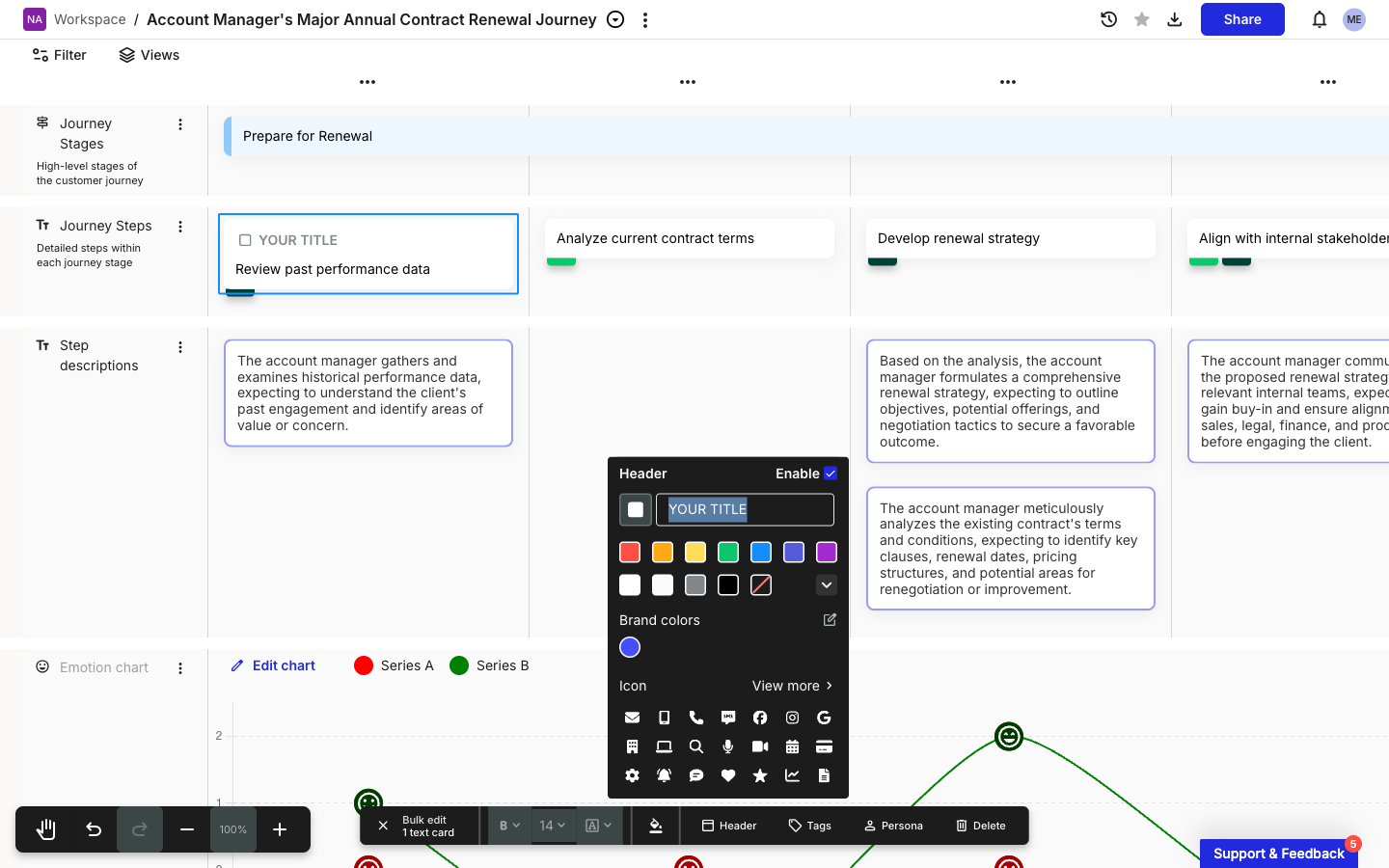Select the laptop icon in the Icon grid

point(664,746)
